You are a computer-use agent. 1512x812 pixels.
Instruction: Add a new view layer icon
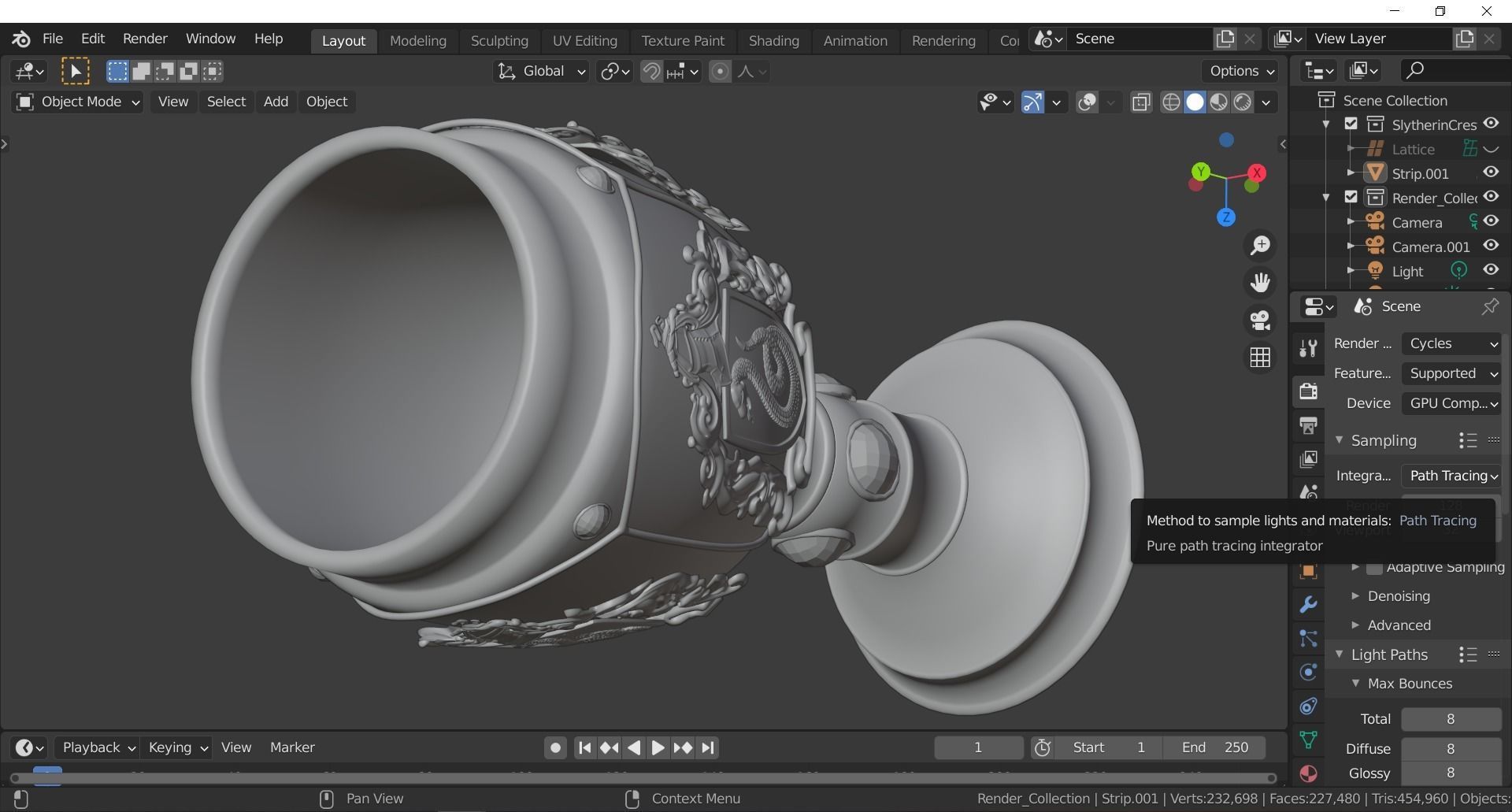coord(1464,39)
